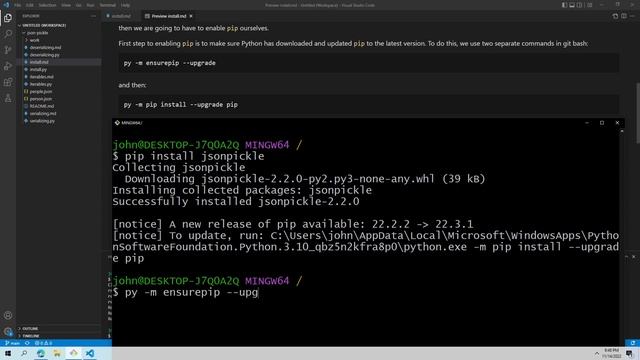This screenshot has height=360, width=640.
Task: Open the Source Control view
Action: click(x=8, y=50)
